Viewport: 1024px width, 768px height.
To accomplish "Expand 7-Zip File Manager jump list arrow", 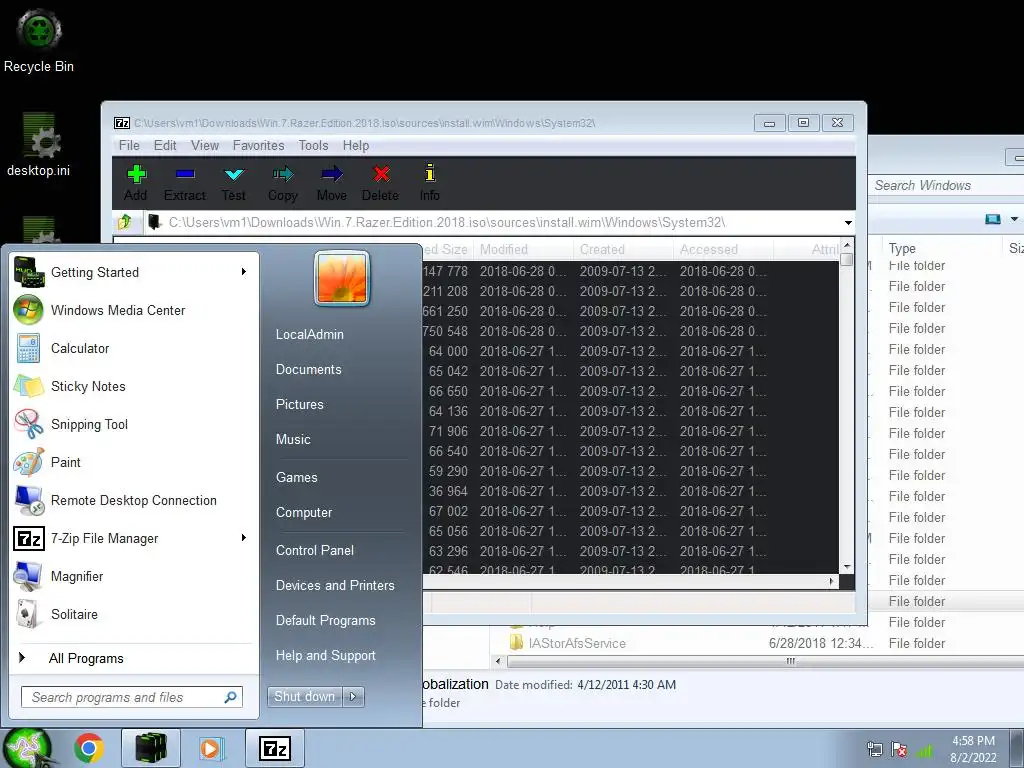I will pyautogui.click(x=244, y=537).
